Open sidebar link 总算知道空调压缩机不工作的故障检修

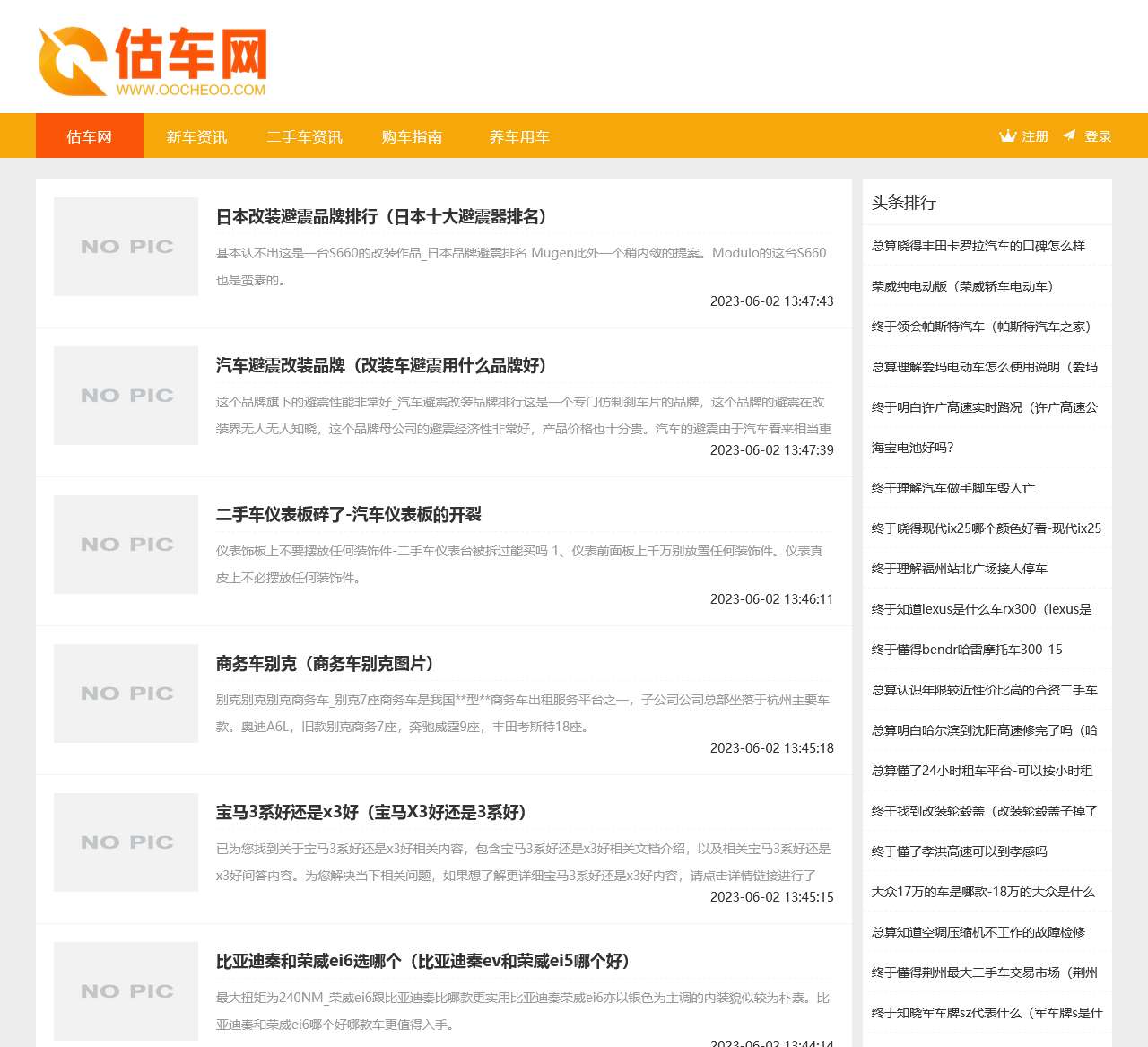tap(978, 932)
